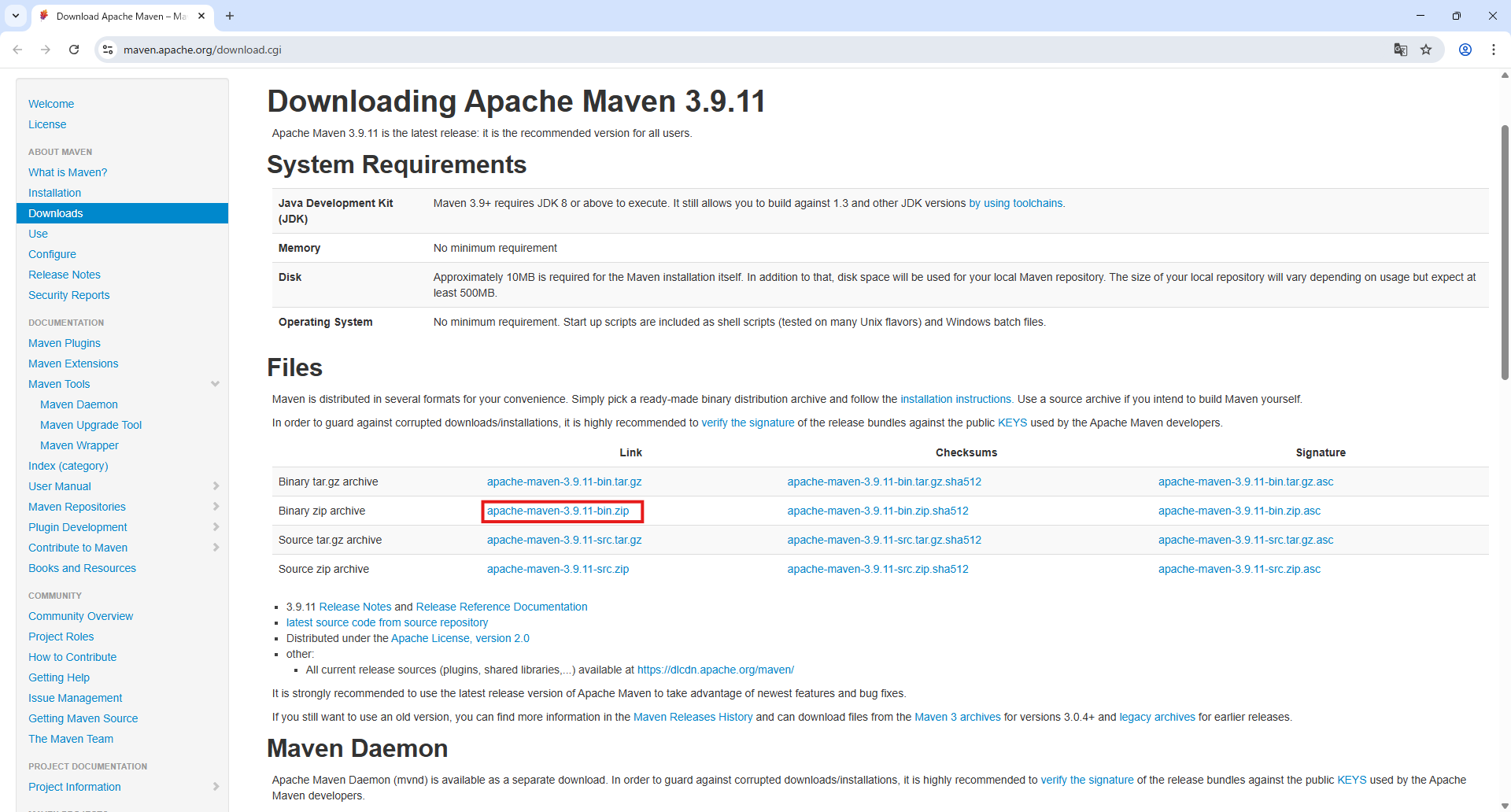Collapse the Maven Tools sidebar section
This screenshot has width=1511, height=812.
click(216, 384)
